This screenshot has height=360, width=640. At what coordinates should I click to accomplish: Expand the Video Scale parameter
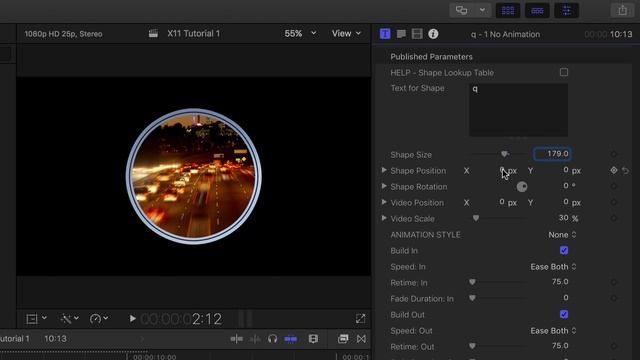384,218
